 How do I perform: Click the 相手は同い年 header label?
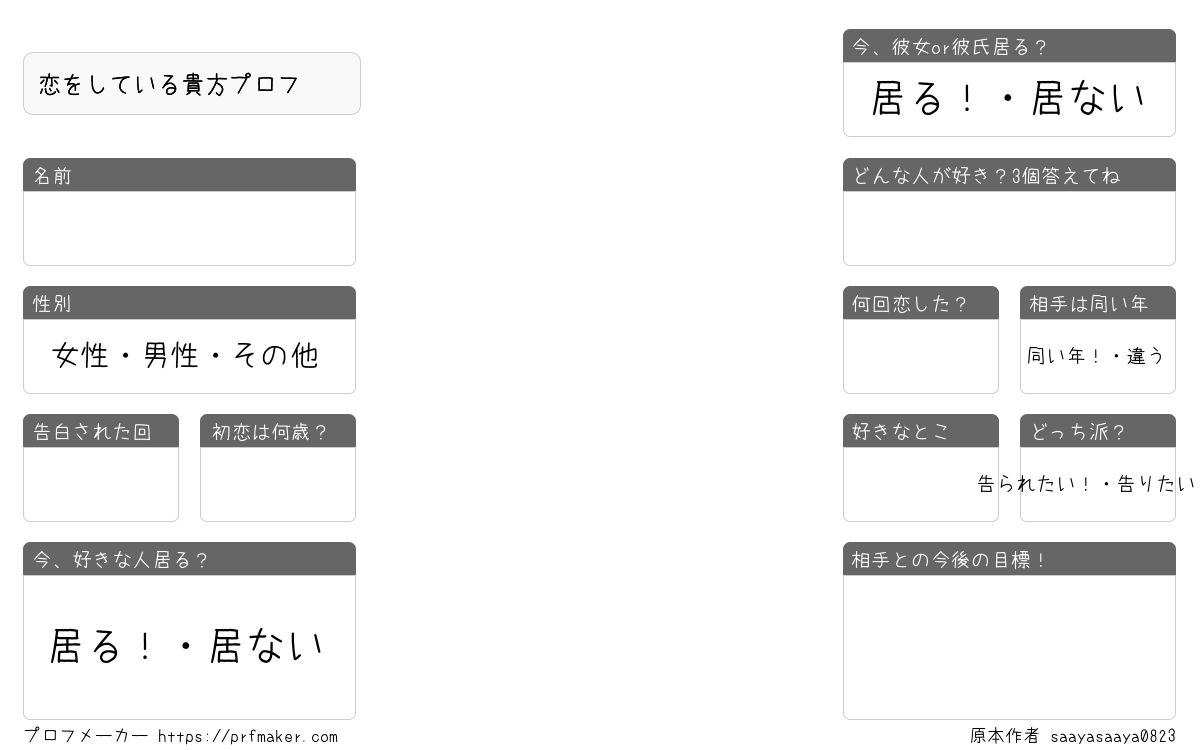[1088, 303]
